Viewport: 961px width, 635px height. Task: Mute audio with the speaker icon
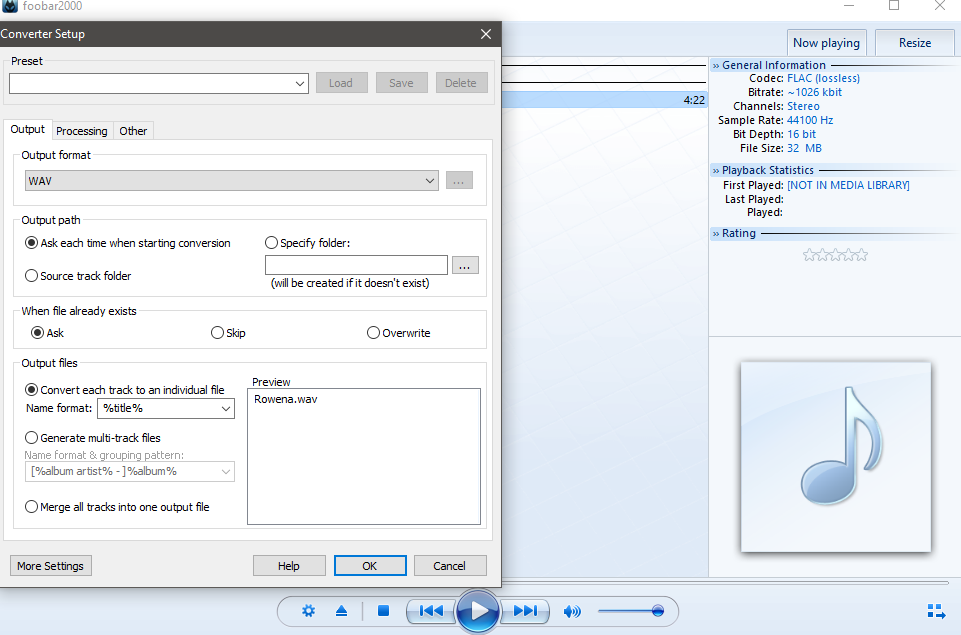click(572, 611)
